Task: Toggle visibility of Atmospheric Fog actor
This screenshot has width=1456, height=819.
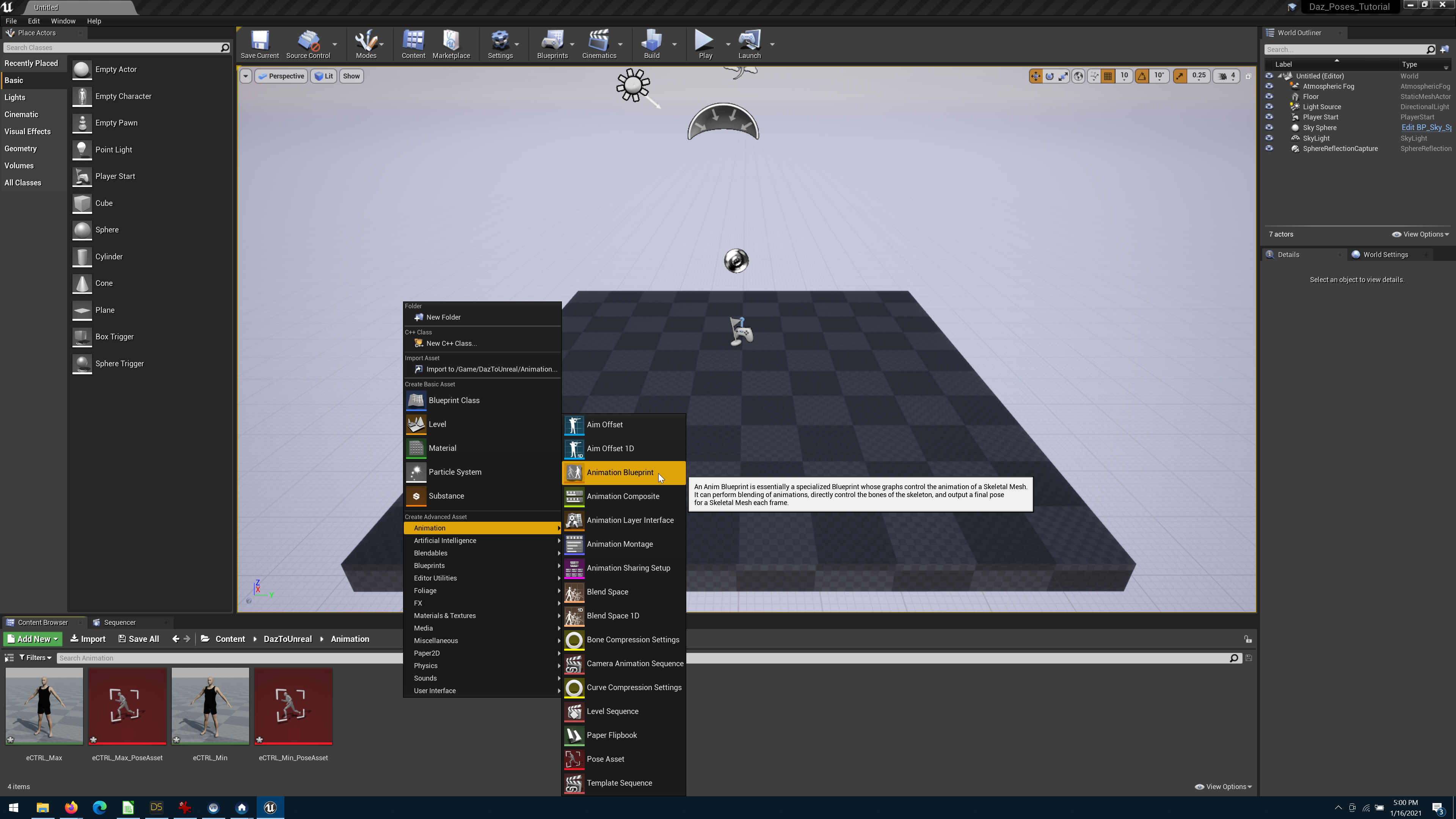Action: pyautogui.click(x=1269, y=86)
